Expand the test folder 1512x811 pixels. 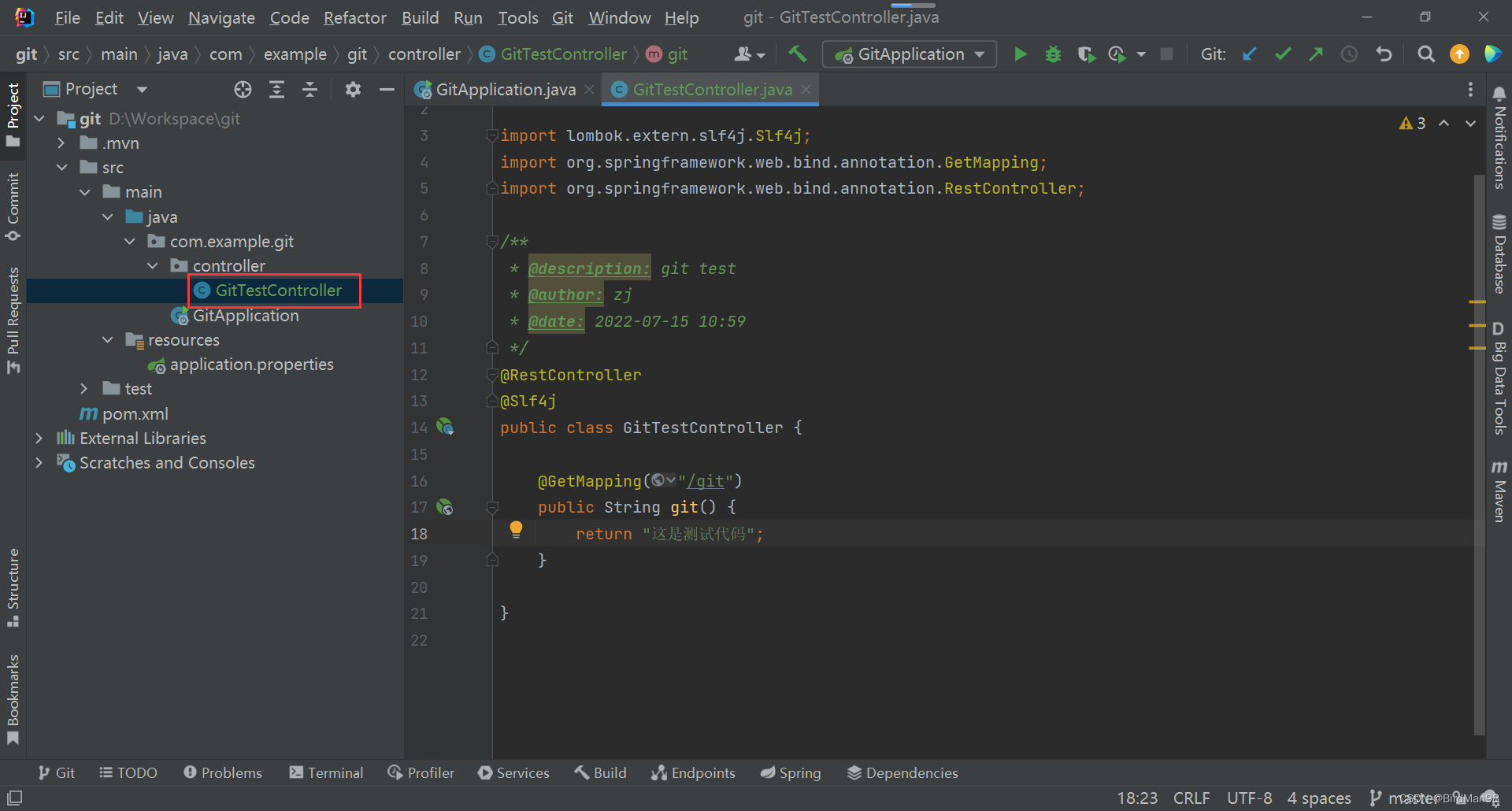(x=84, y=389)
